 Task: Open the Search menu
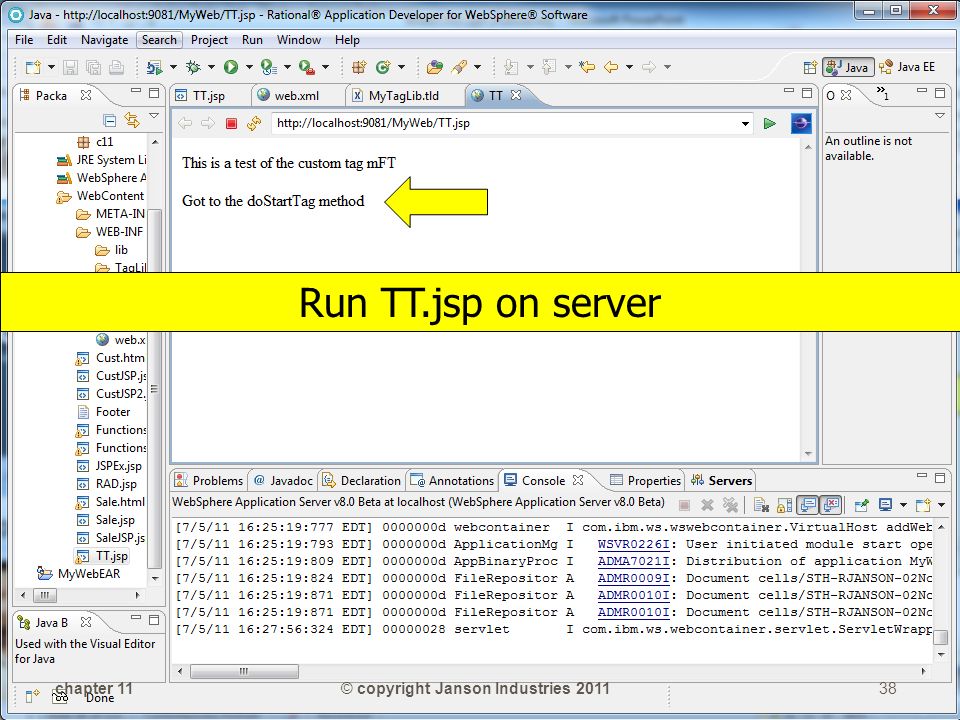point(159,40)
